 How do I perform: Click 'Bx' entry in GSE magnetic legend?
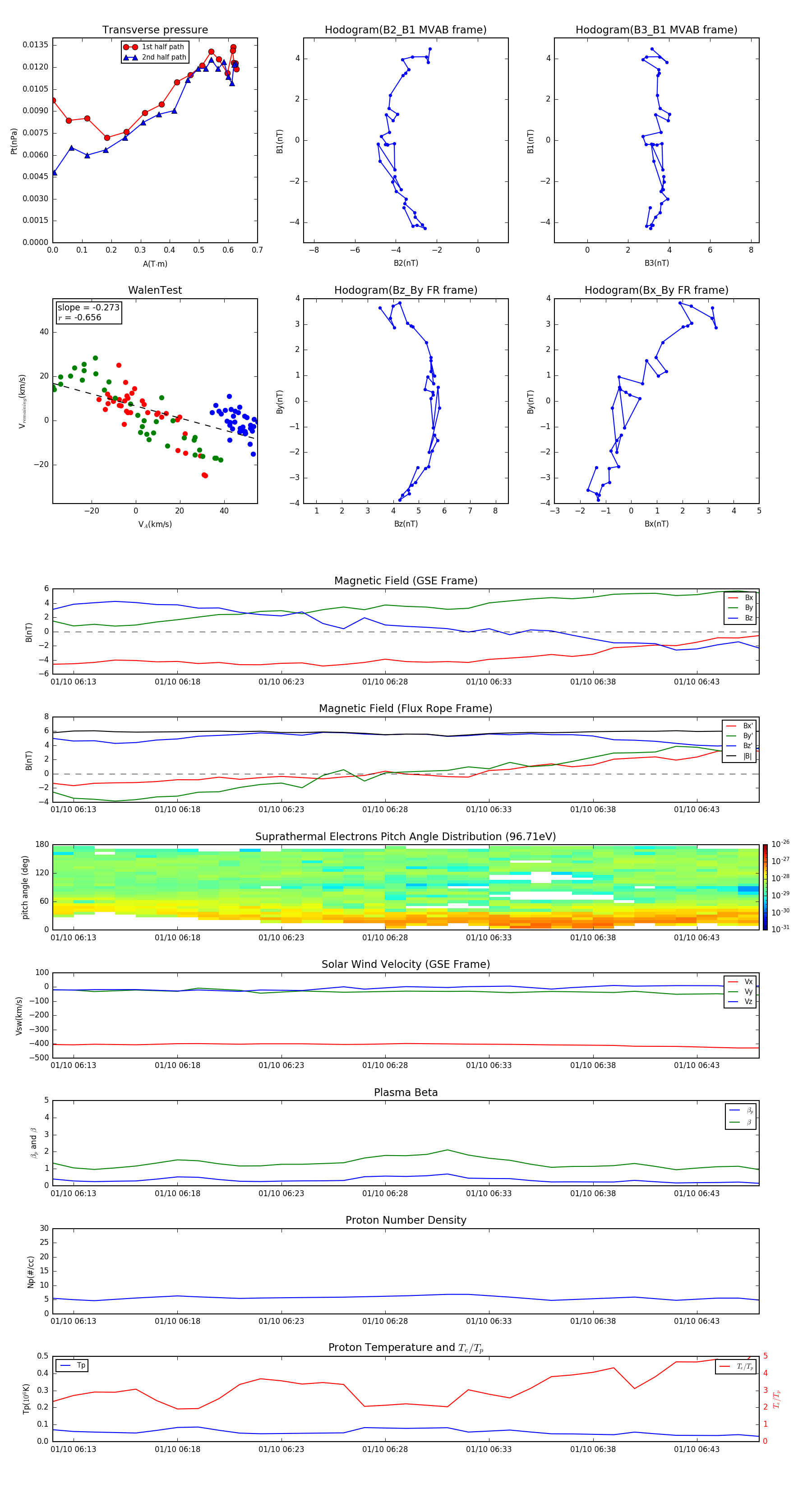tap(741, 598)
